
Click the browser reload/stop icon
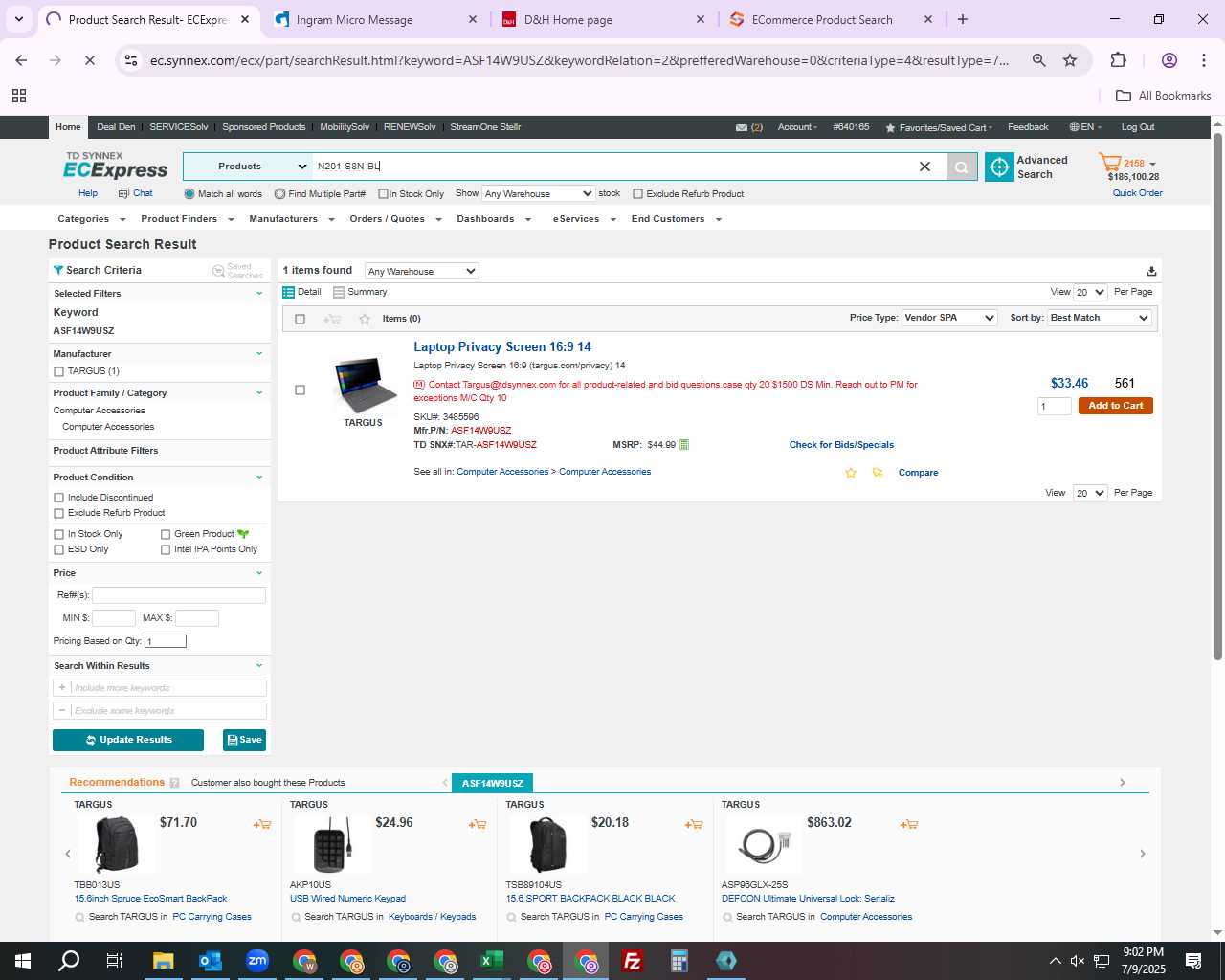[89, 60]
